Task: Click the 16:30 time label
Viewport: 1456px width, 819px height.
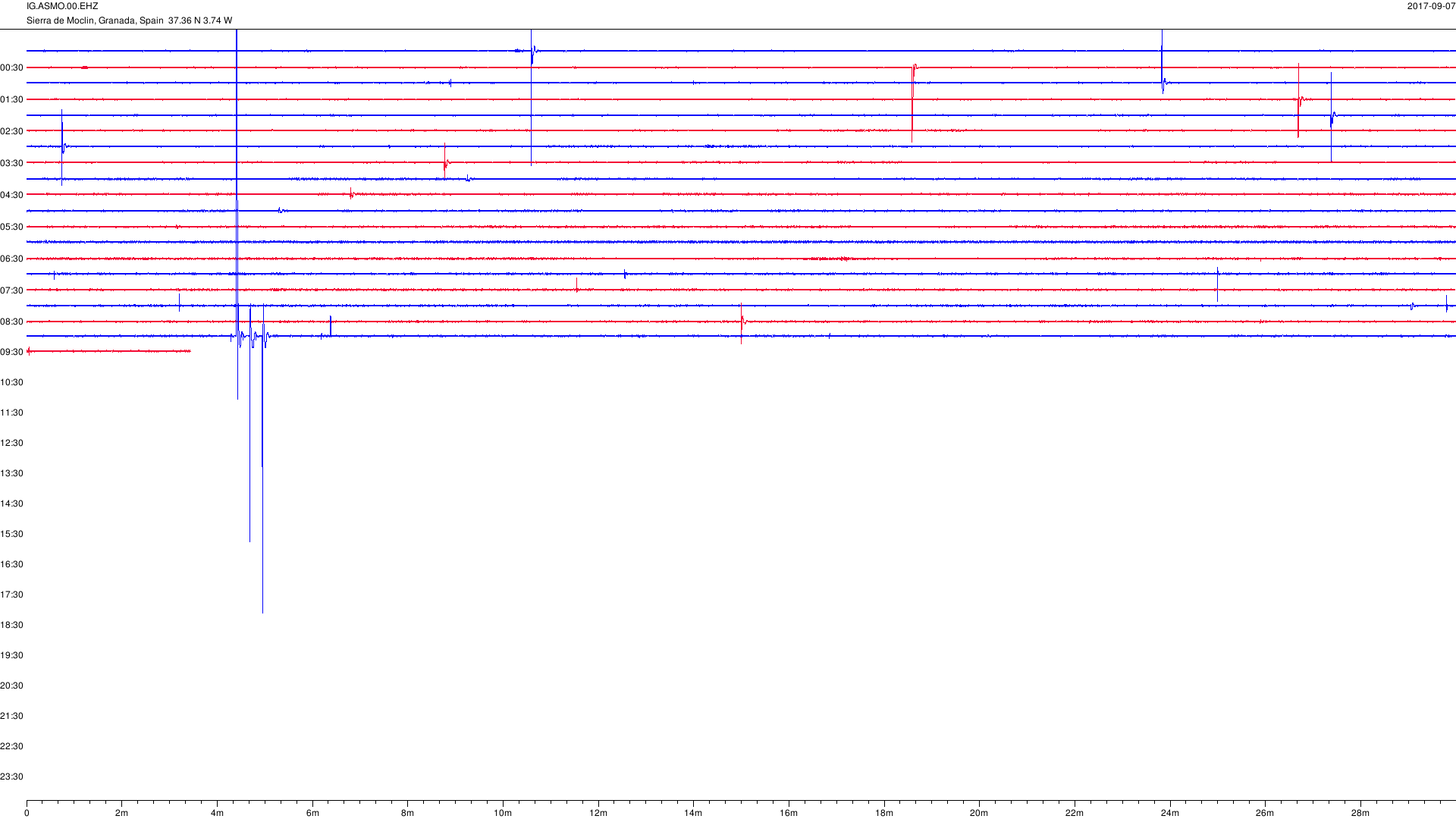Action: click(x=12, y=565)
